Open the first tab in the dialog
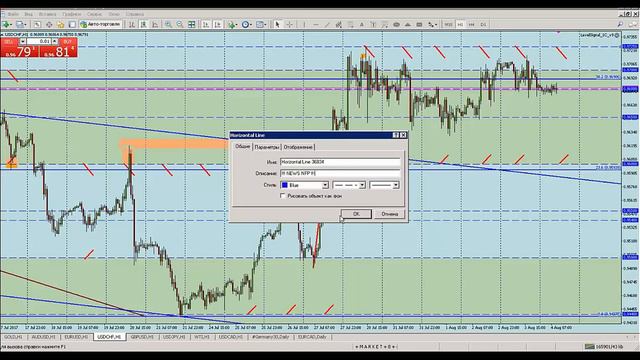 [242, 147]
